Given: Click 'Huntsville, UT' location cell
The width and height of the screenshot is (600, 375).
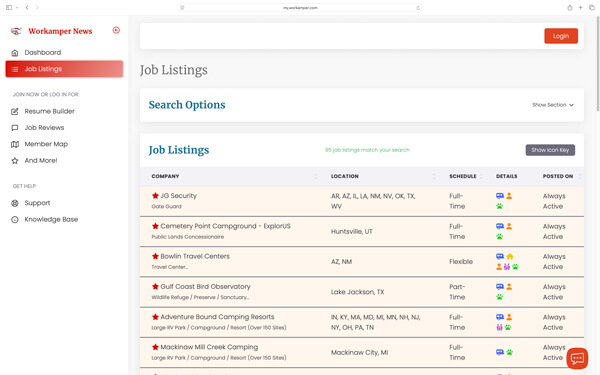Looking at the screenshot, I should click(x=351, y=232).
